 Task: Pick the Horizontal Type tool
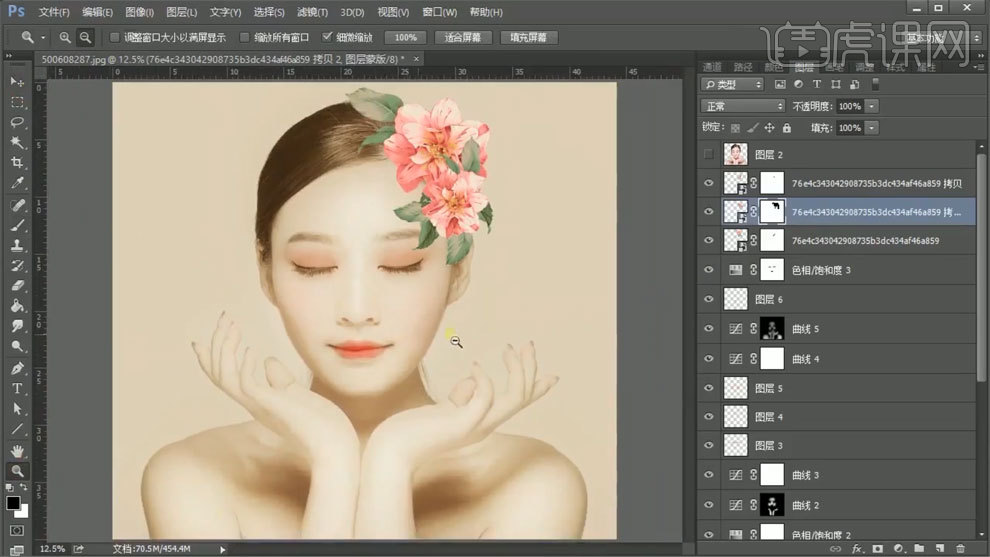17,388
